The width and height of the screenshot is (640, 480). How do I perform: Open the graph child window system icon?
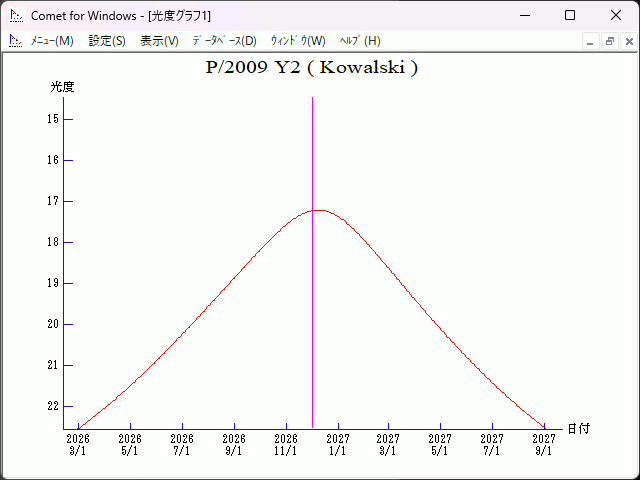pos(15,41)
